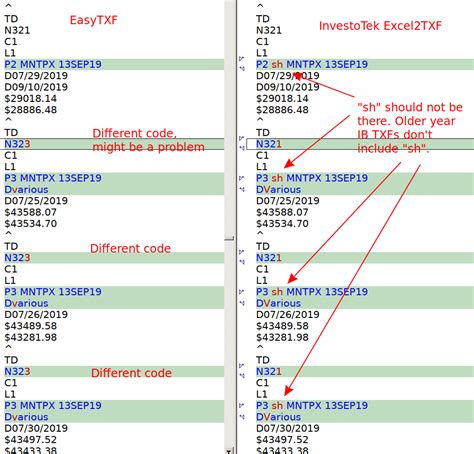474x454 pixels.
Task: Click '$43281.98' in the left pane
Action: (x=30, y=337)
